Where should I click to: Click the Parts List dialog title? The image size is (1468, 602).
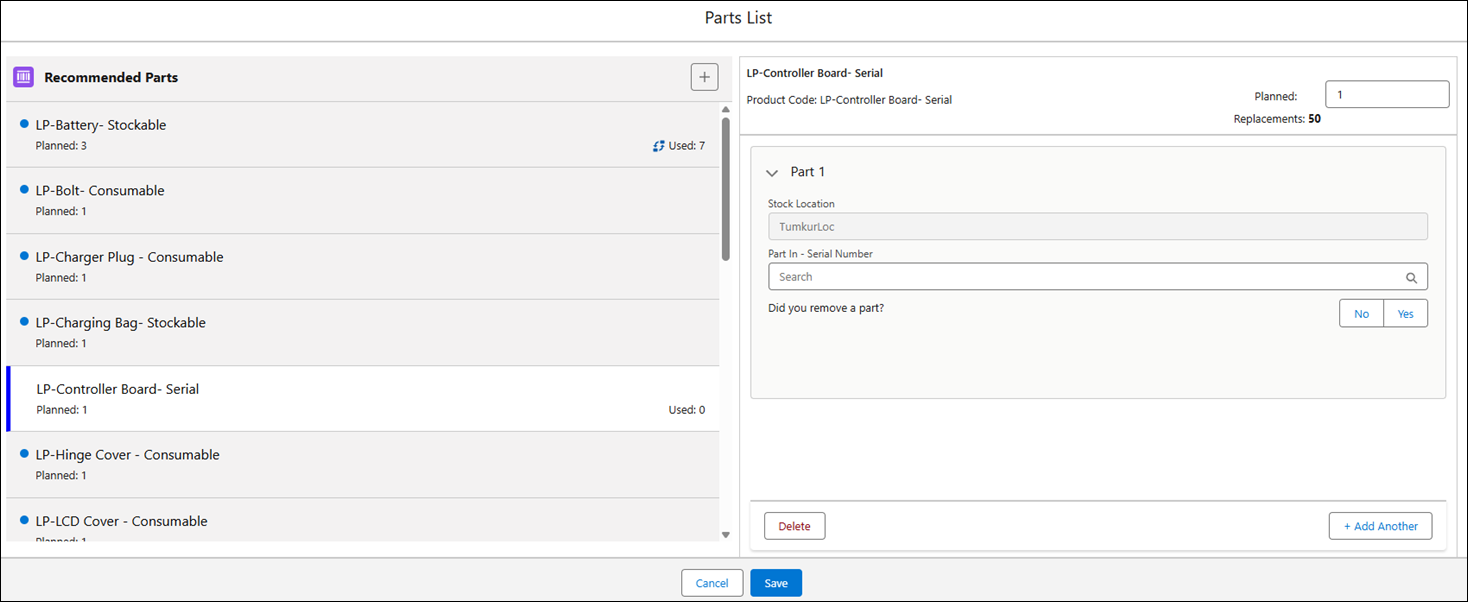[738, 18]
